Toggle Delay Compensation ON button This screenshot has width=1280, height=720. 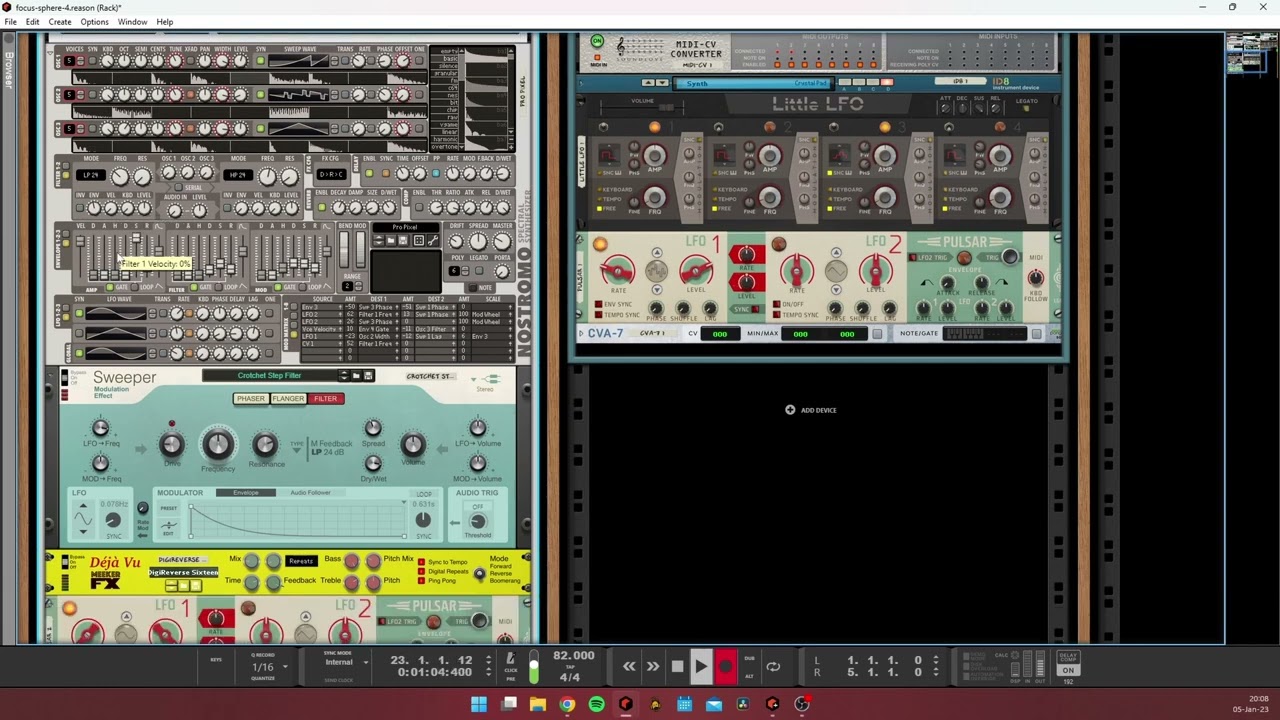[x=1068, y=673]
